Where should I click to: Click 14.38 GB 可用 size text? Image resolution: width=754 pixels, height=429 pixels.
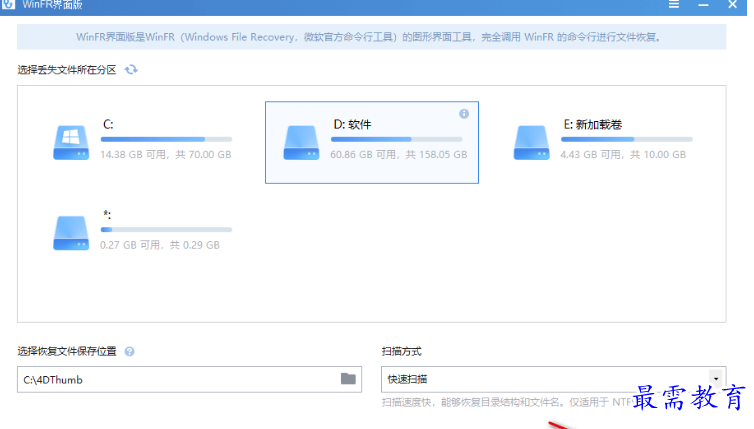[166, 154]
